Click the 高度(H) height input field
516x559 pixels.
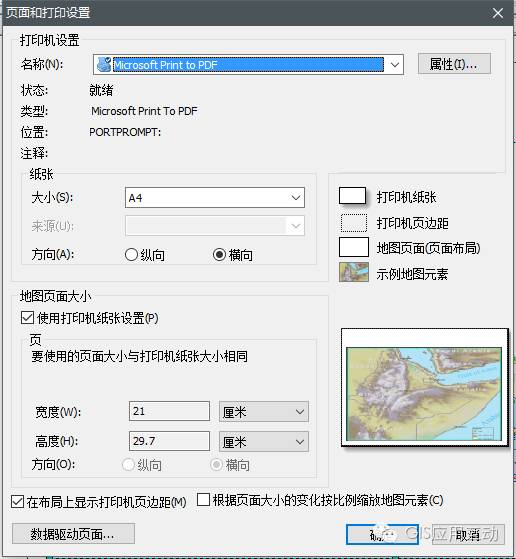169,441
